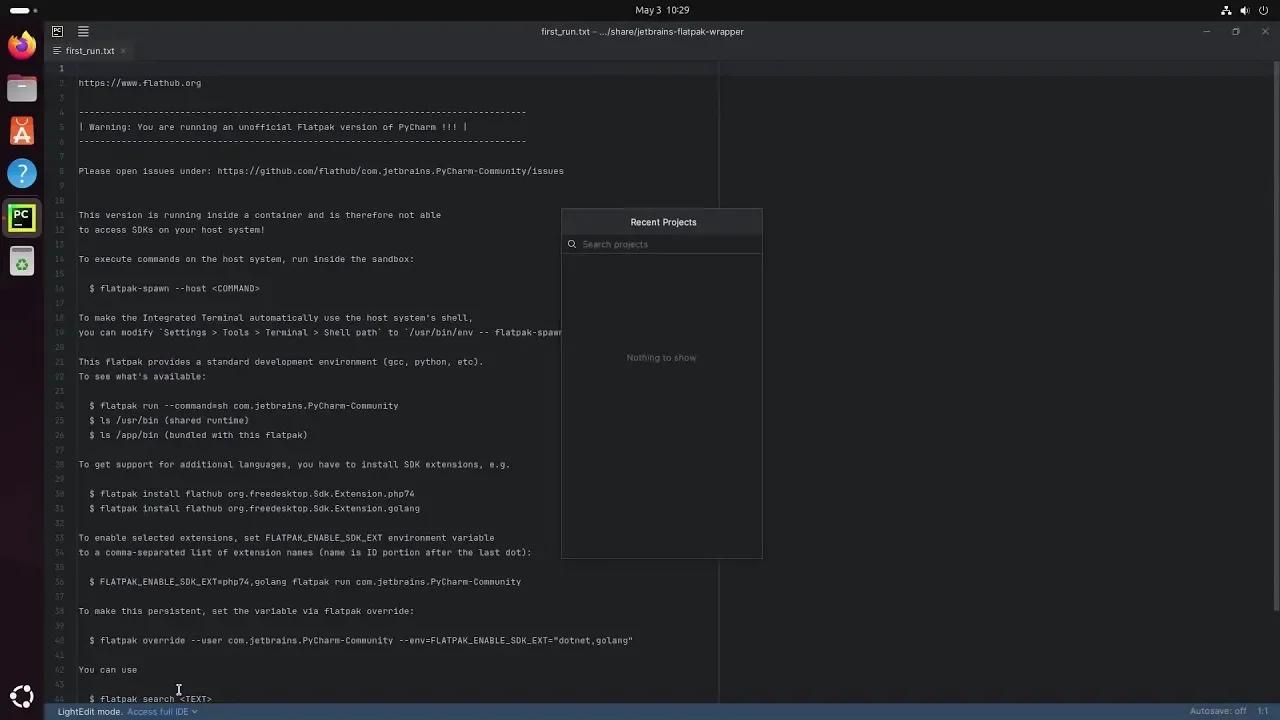Open the power menu in the system tray
1280x720 pixels.
pyautogui.click(x=1262, y=10)
